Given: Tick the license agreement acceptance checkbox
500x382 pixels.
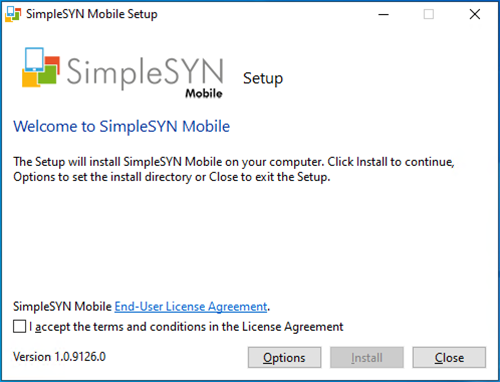Looking at the screenshot, I should [20, 326].
